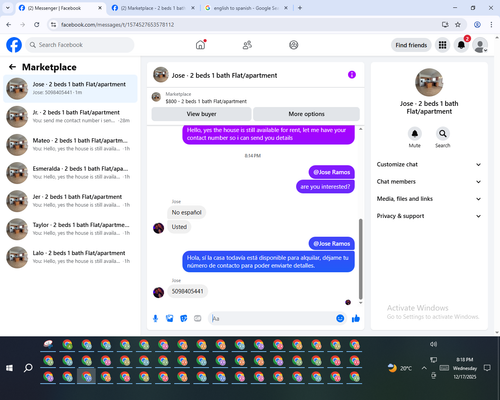
Task: Record a voice clip with microphone icon
Action: [x=155, y=319]
